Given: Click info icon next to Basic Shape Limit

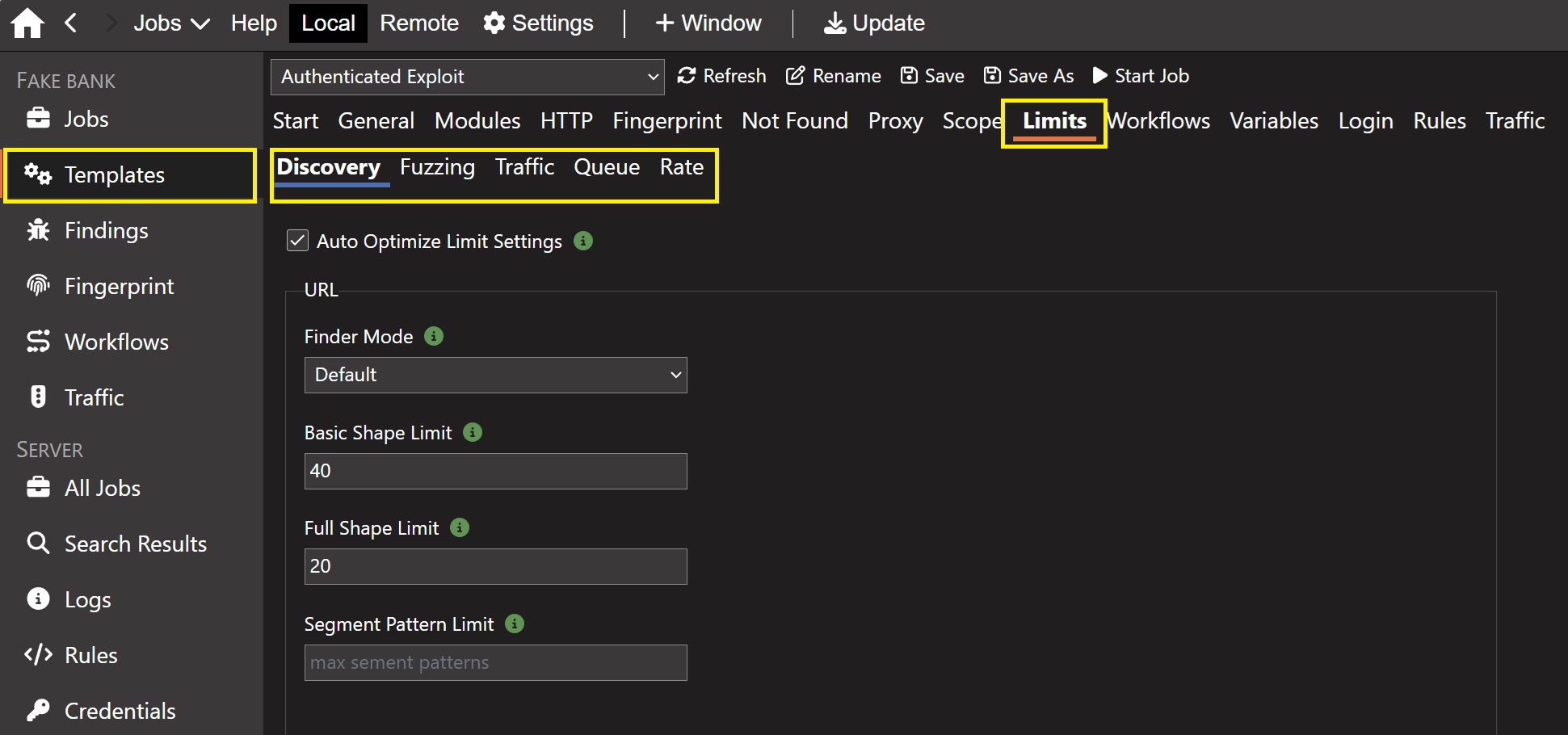Looking at the screenshot, I should (x=473, y=432).
